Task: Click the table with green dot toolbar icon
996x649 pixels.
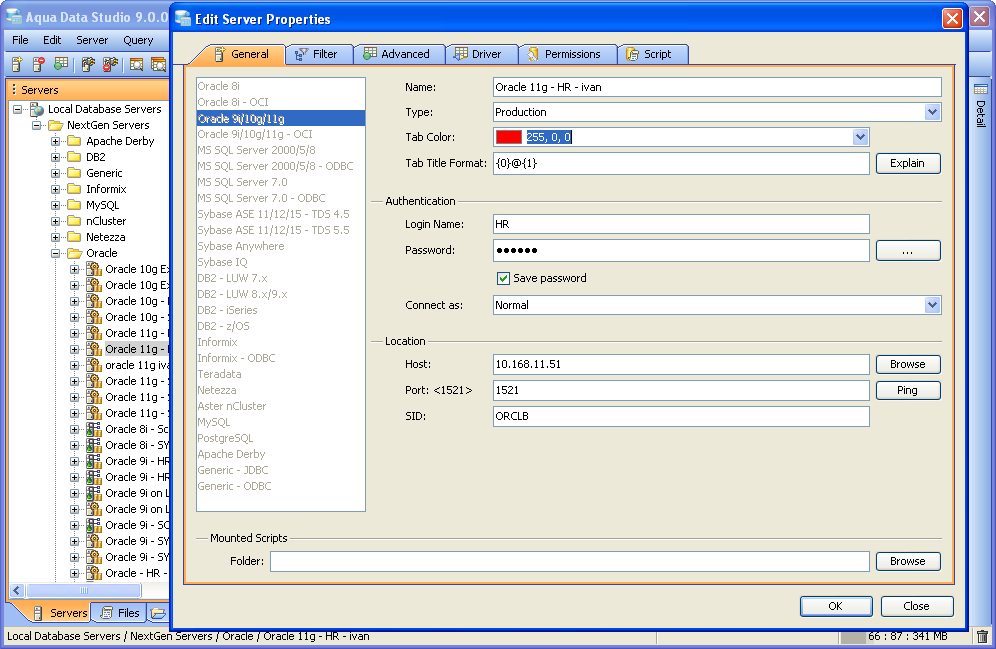Action: (61, 64)
